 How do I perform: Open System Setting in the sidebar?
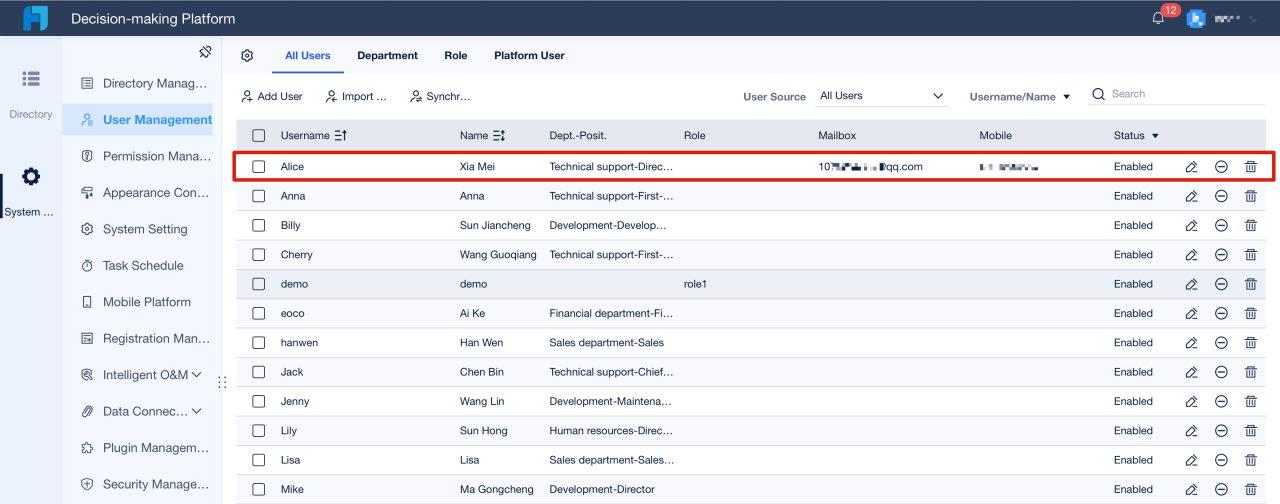click(x=138, y=229)
